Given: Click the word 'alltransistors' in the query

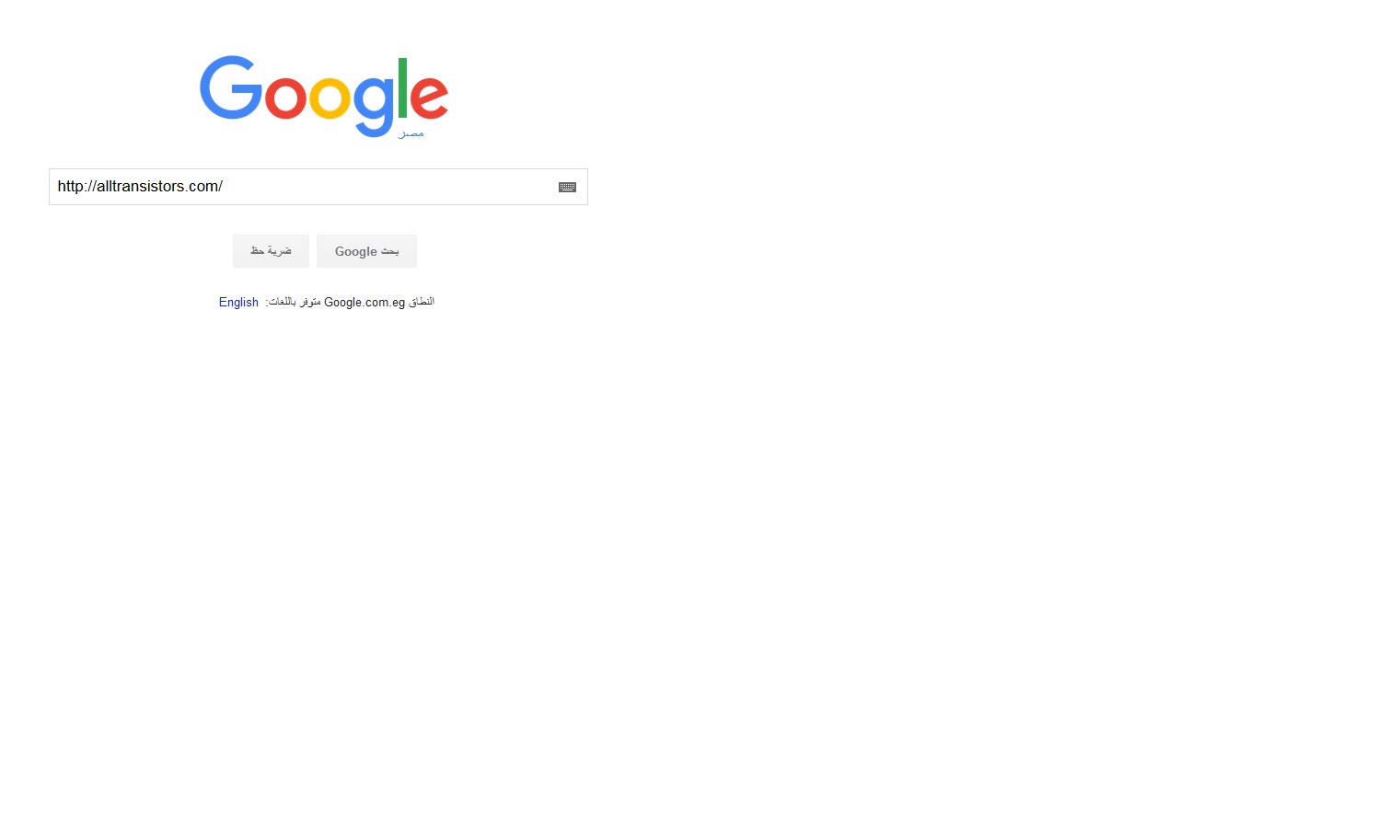Looking at the screenshot, I should tap(141, 186).
